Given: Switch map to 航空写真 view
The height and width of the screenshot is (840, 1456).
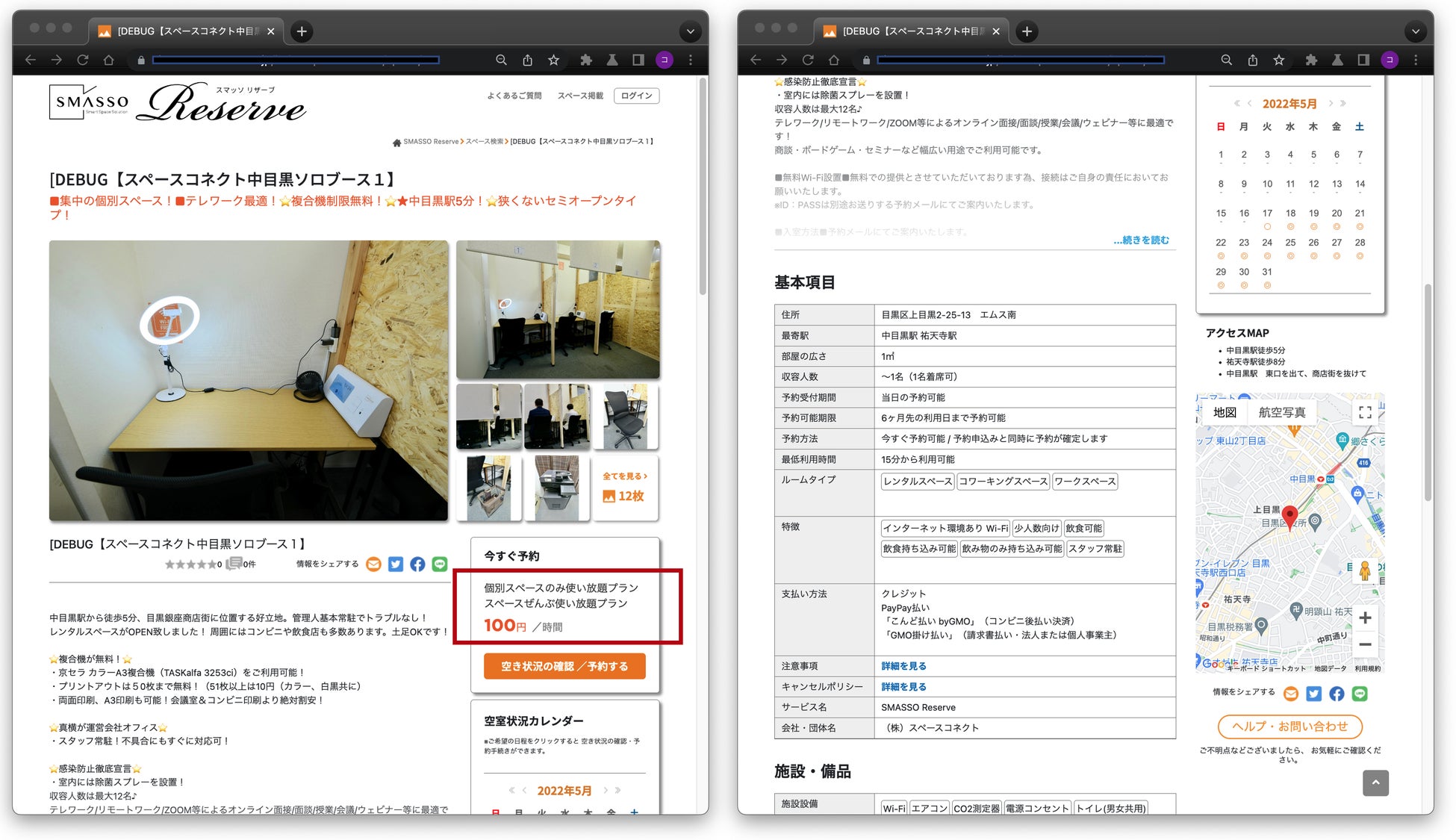Looking at the screenshot, I should 1281,412.
